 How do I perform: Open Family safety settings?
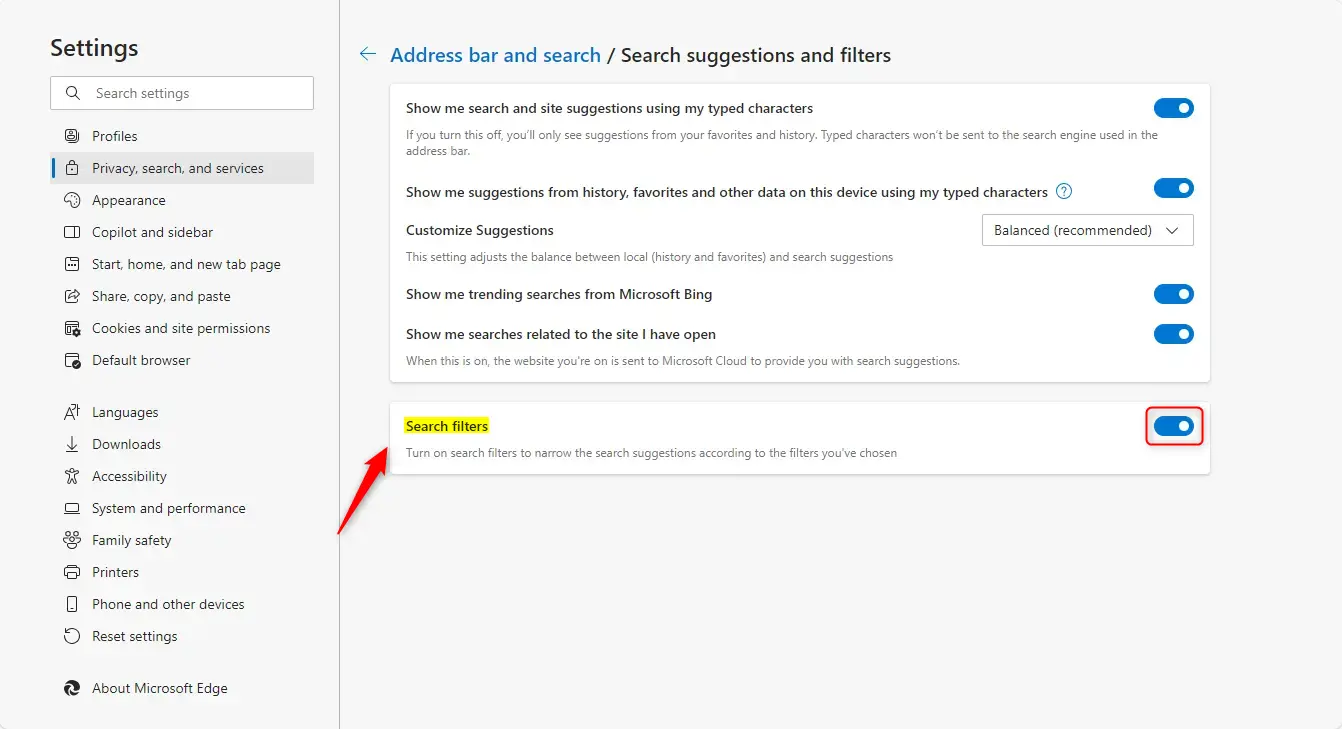(x=131, y=540)
